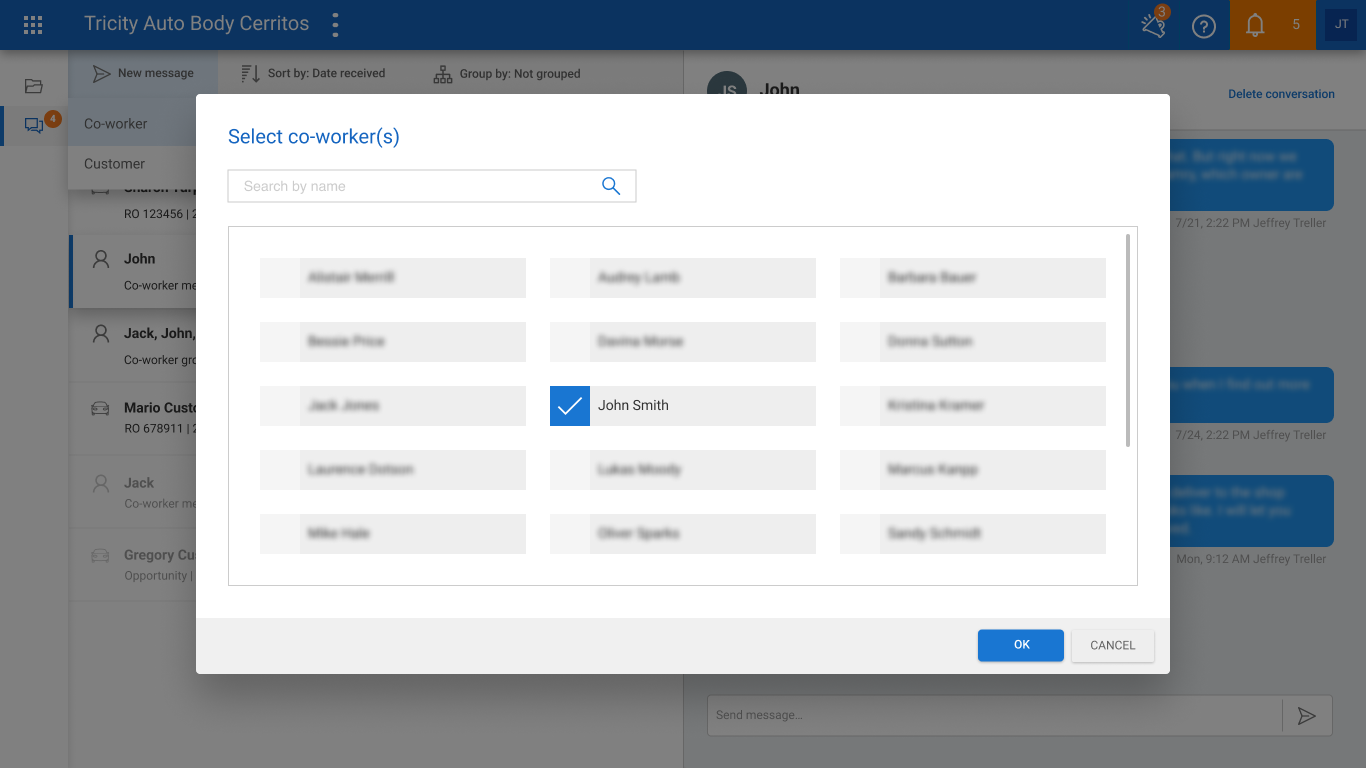Open Group by: Not grouped dropdown

[507, 73]
